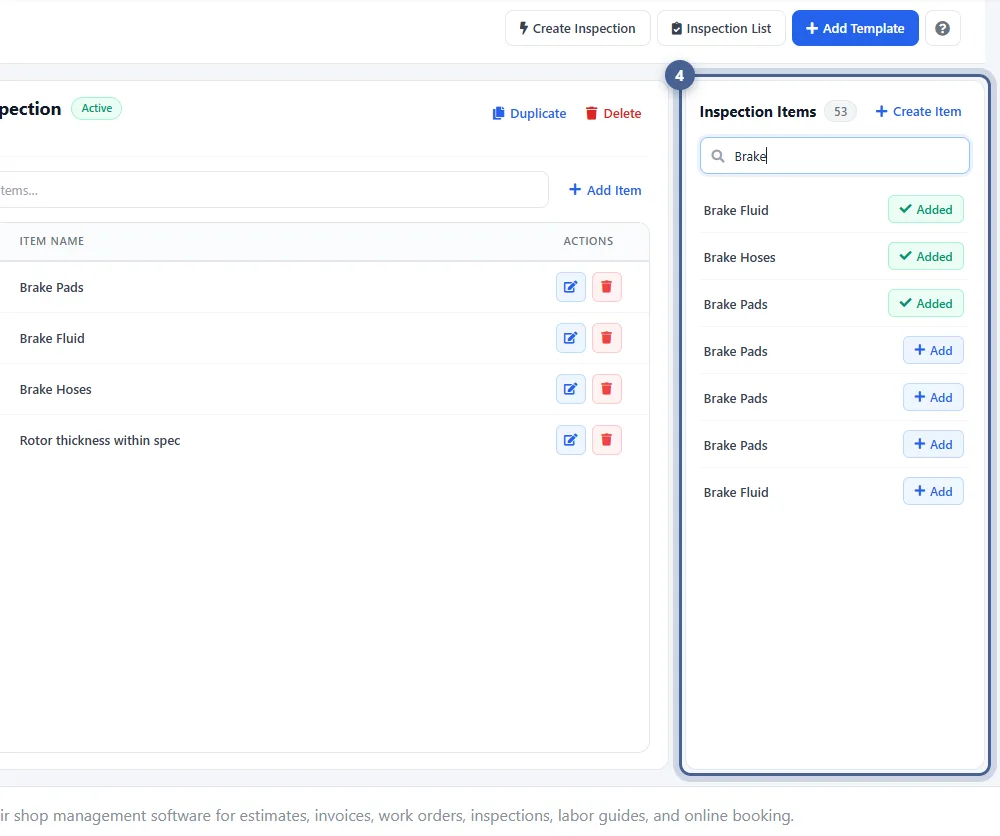Click the ITEM NAME column header

(52, 241)
